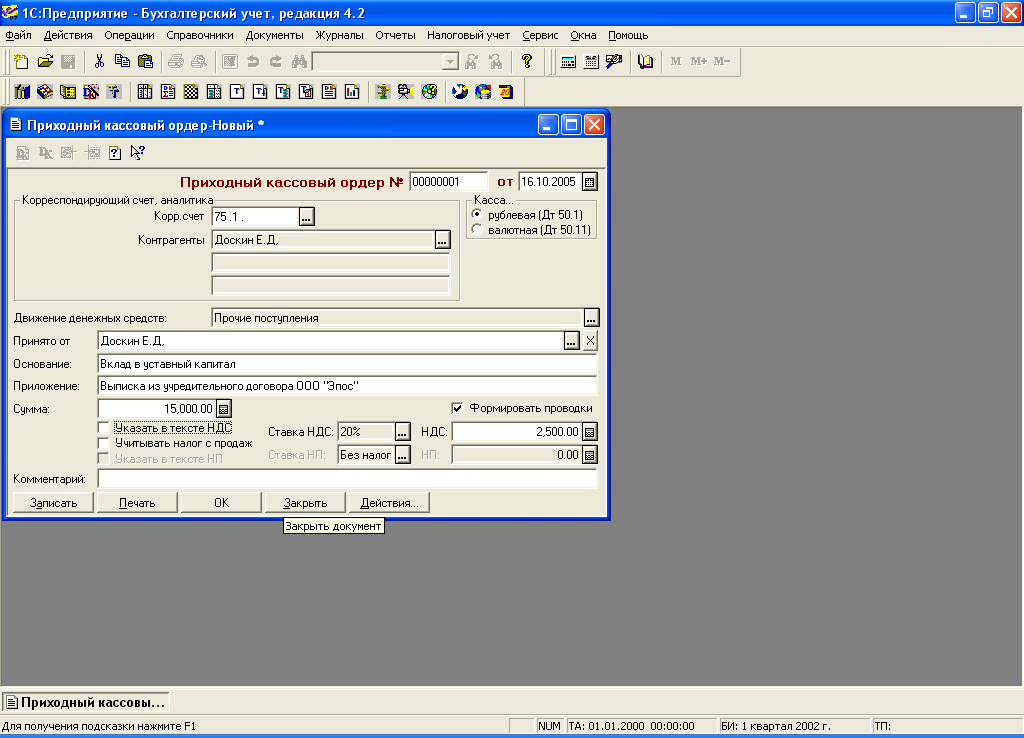
Task: Click the question mark description icon in document toolbar
Action: 115,153
